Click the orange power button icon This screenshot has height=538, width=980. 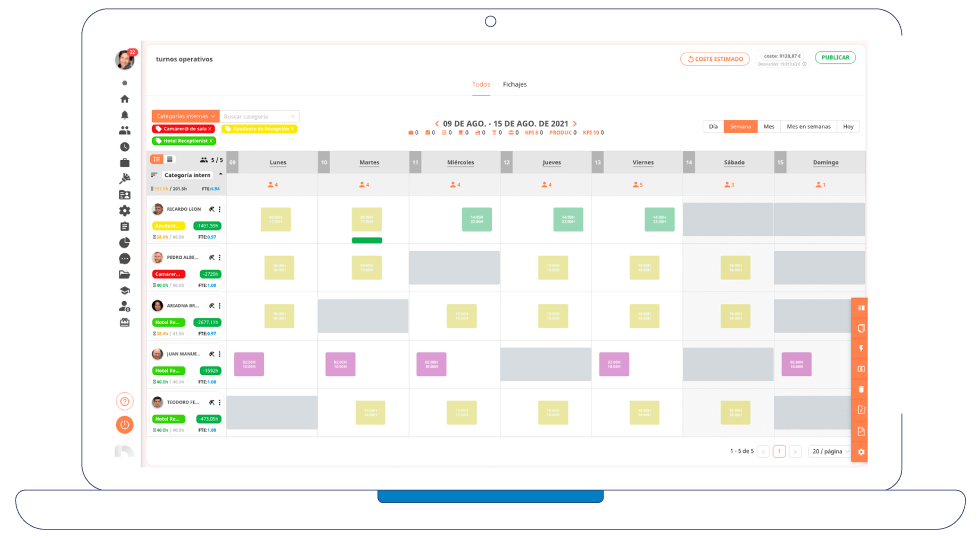(125, 424)
